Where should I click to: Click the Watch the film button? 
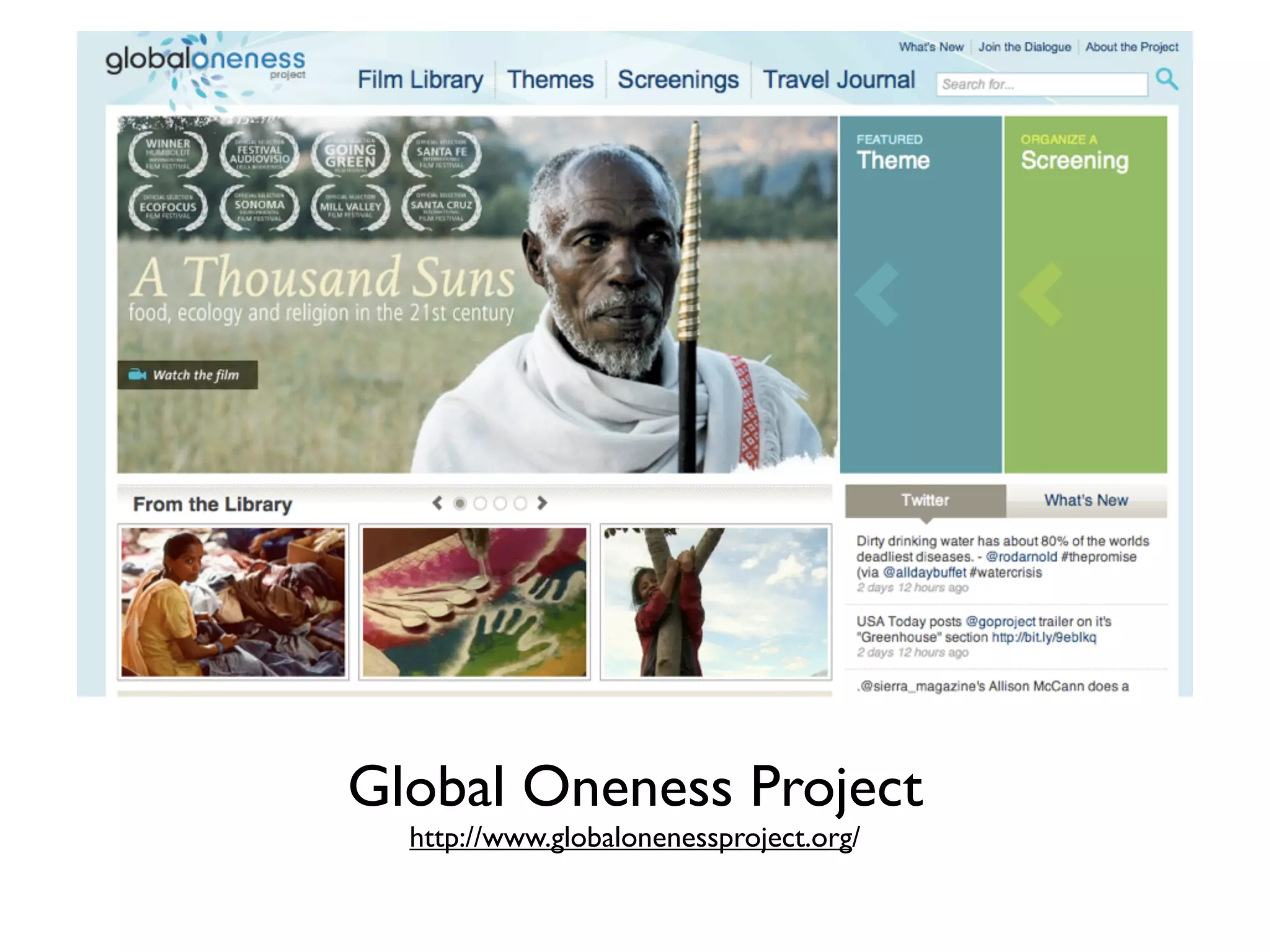(x=187, y=375)
